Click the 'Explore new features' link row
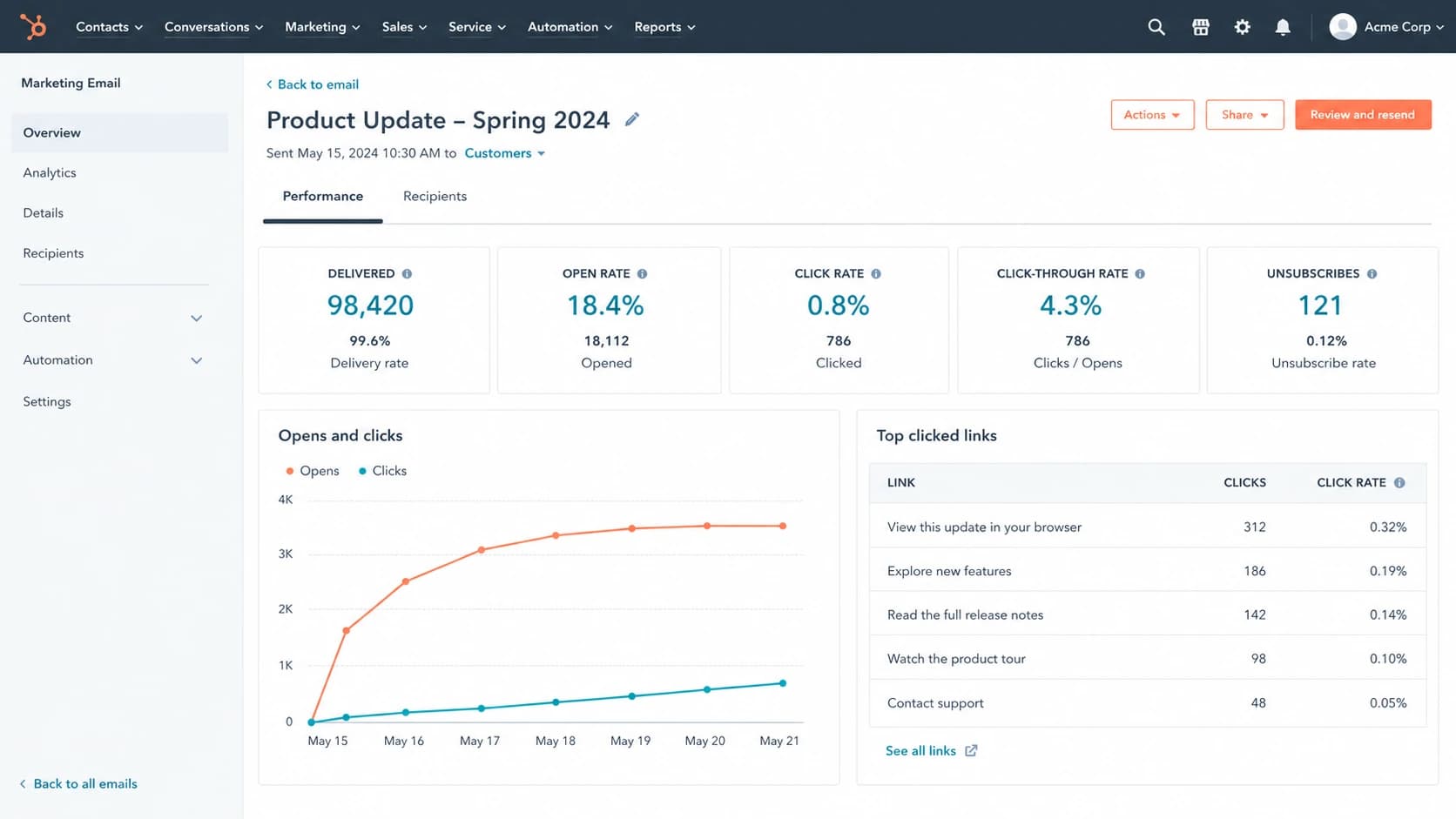 tap(1148, 571)
